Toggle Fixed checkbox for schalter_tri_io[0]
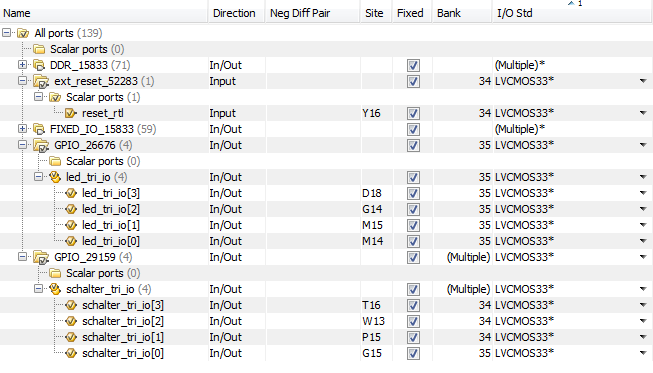 pos(413,353)
